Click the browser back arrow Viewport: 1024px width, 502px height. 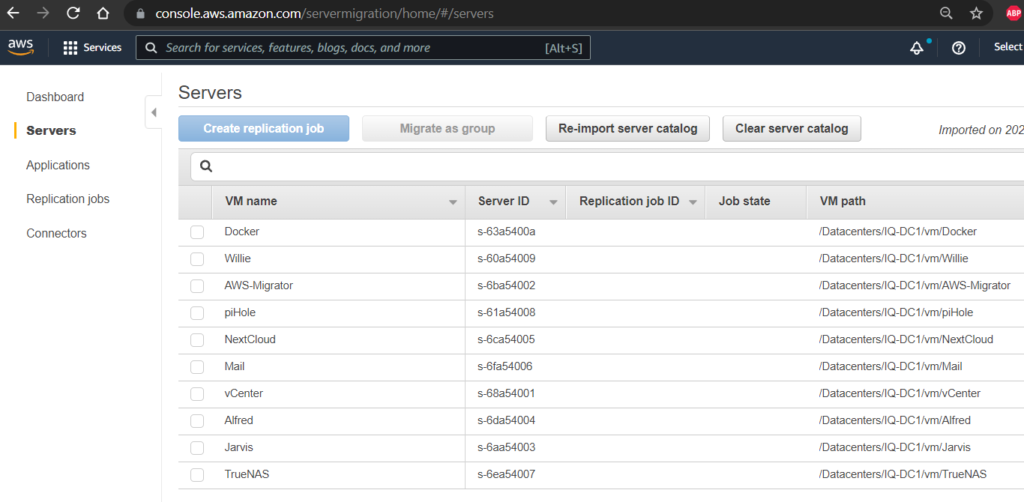pyautogui.click(x=13, y=13)
